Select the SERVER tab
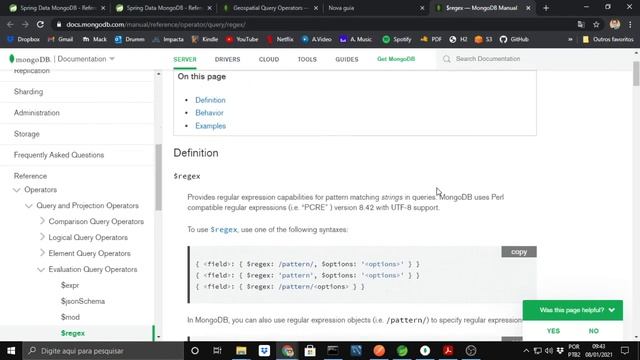 tap(185, 59)
